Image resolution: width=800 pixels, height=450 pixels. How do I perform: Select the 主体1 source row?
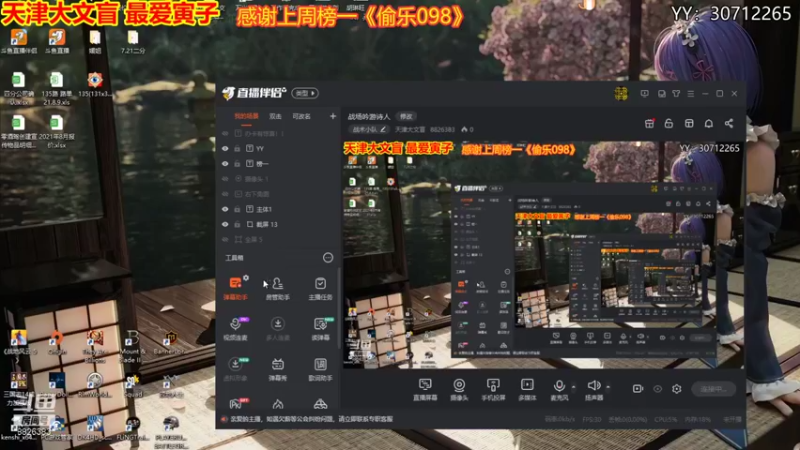pyautogui.click(x=278, y=209)
